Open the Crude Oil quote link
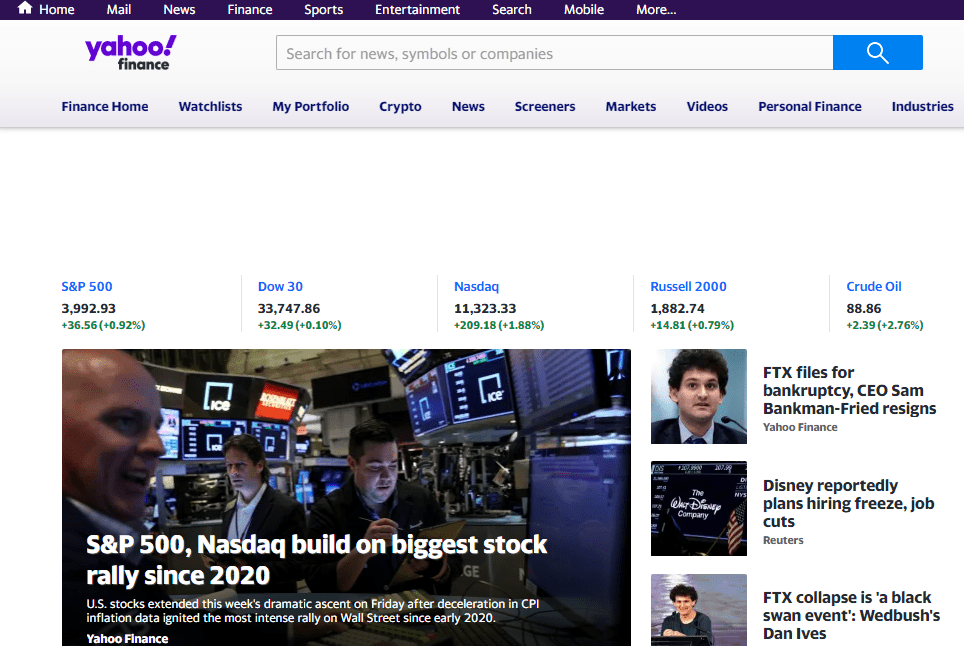Image resolution: width=964 pixels, height=646 pixels. tap(874, 286)
